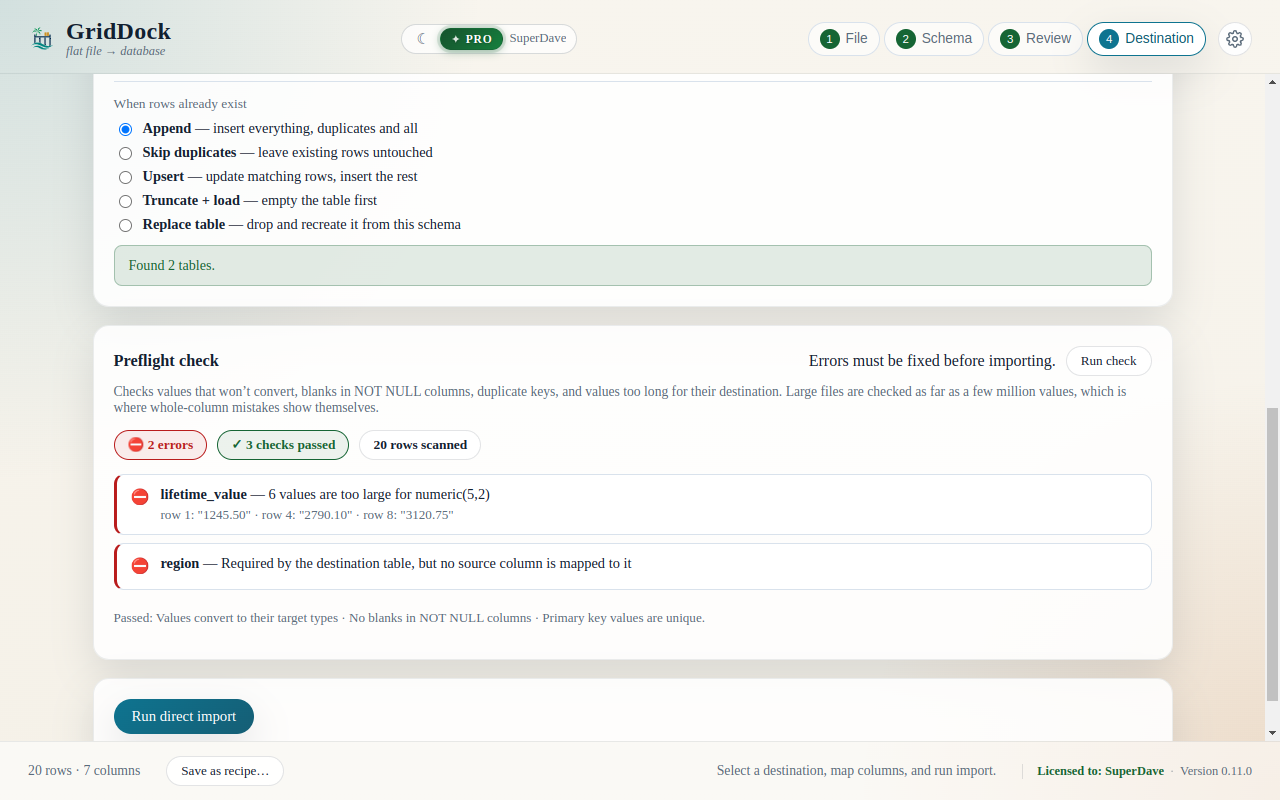This screenshot has height=800, width=1280.
Task: Click the Preflight check heading
Action: pos(166,361)
